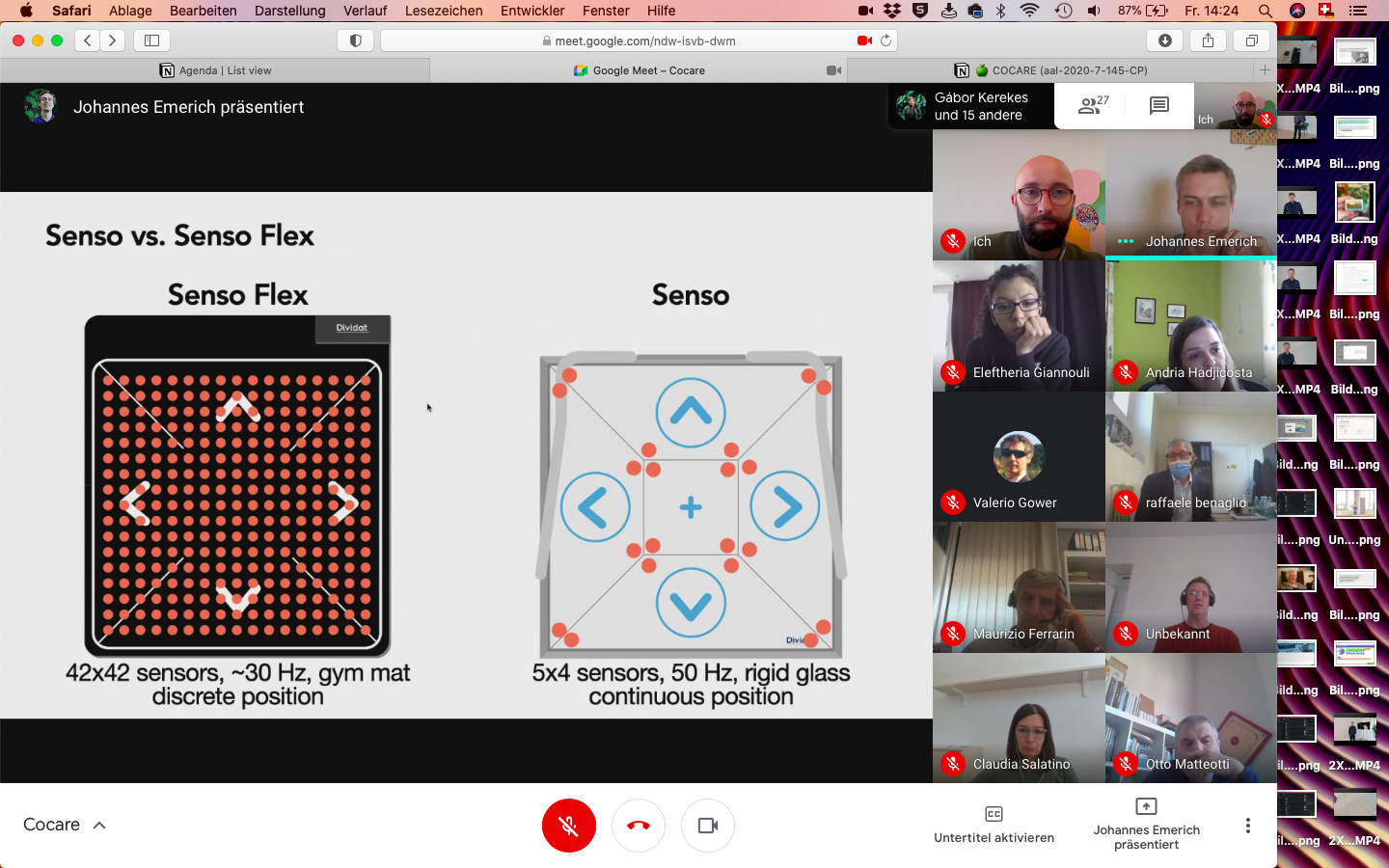Open the participants list icon
1389x868 pixels.
click(1093, 106)
